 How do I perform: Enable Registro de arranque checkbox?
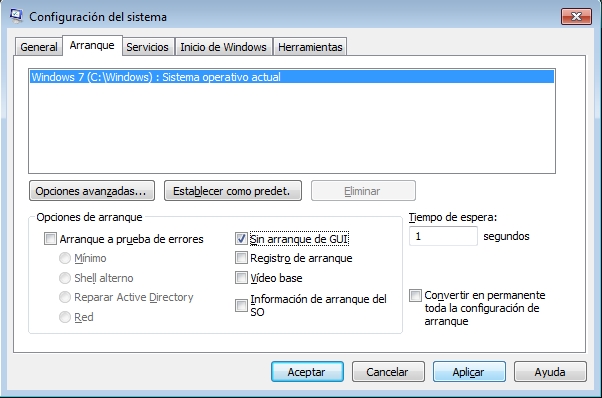tap(241, 258)
